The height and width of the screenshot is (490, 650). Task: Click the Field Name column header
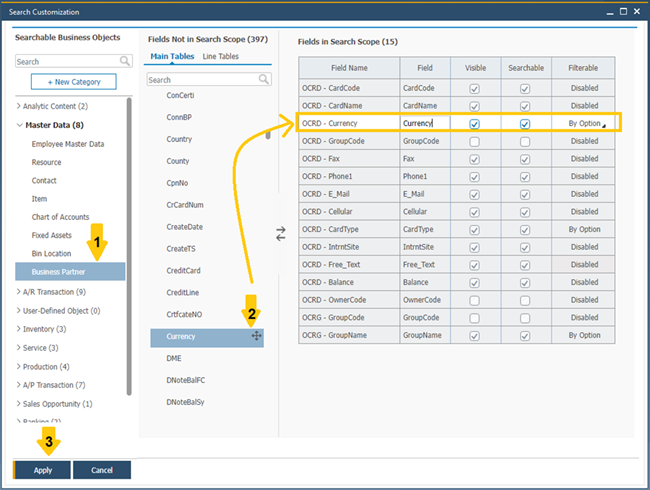349,68
